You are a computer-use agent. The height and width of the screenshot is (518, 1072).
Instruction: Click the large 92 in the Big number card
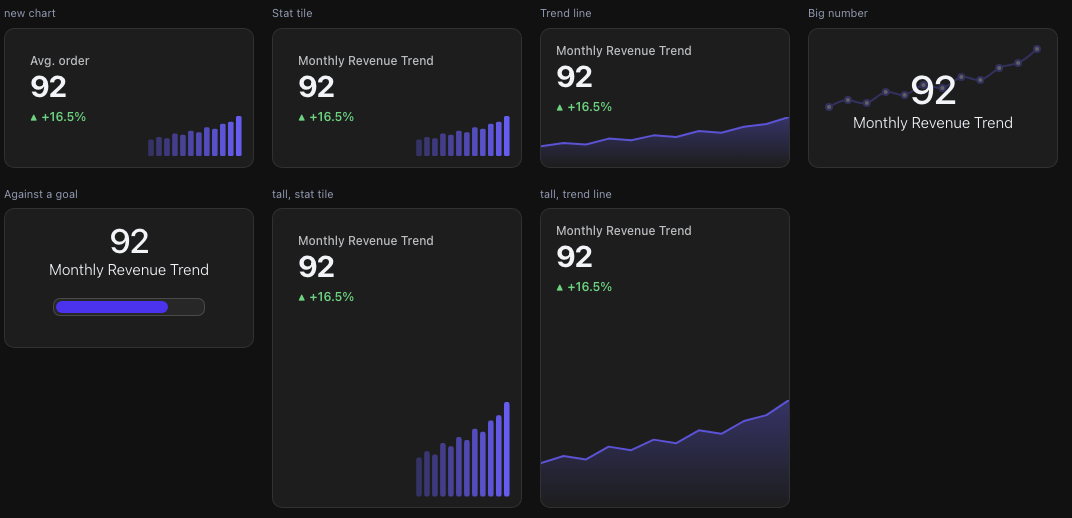click(x=933, y=91)
